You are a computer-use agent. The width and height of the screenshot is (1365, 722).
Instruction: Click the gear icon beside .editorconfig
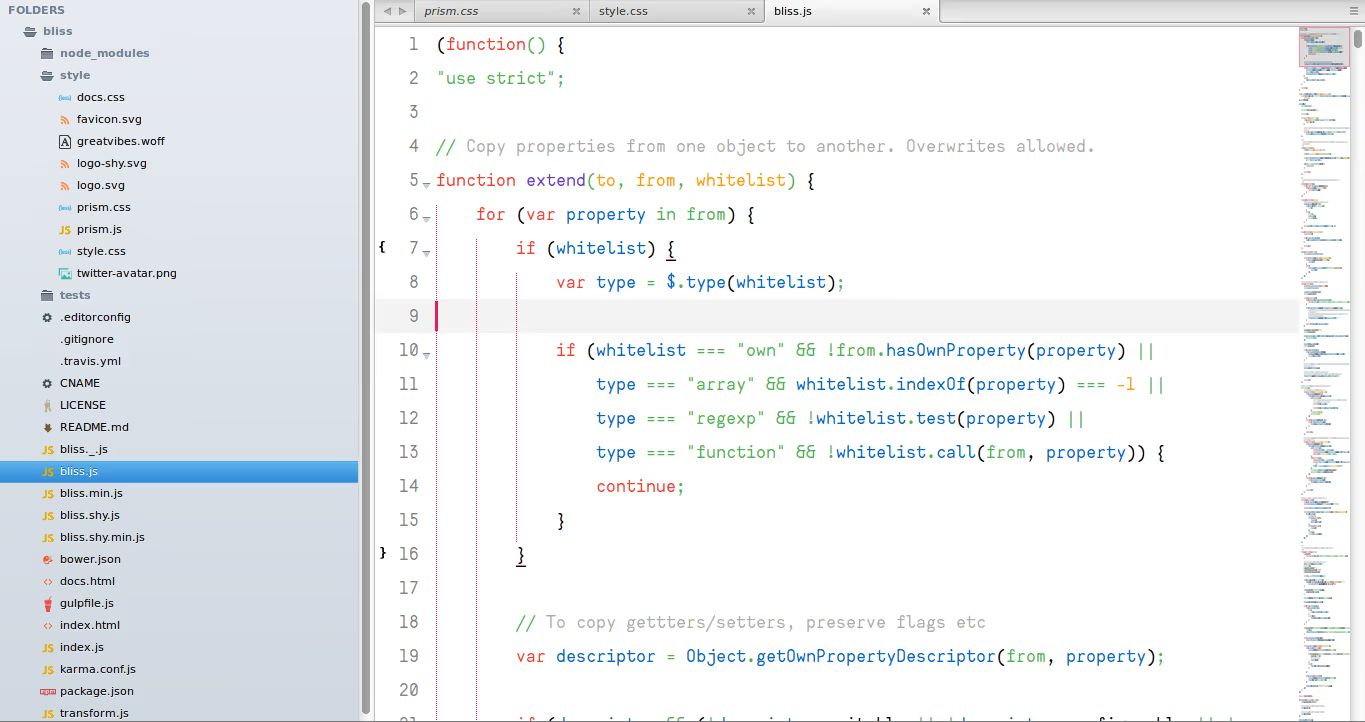[48, 317]
